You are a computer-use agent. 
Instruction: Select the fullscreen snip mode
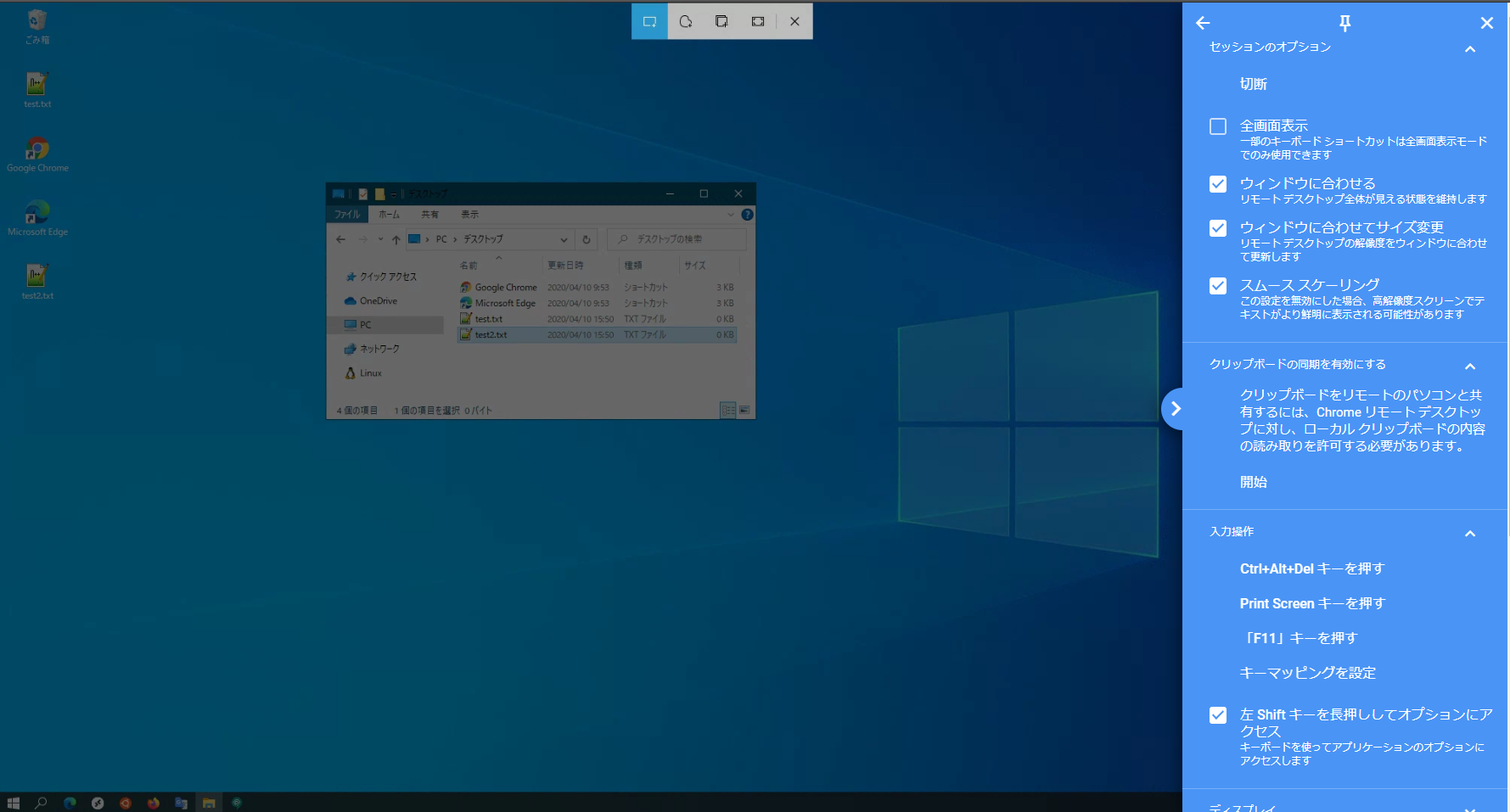[758, 21]
